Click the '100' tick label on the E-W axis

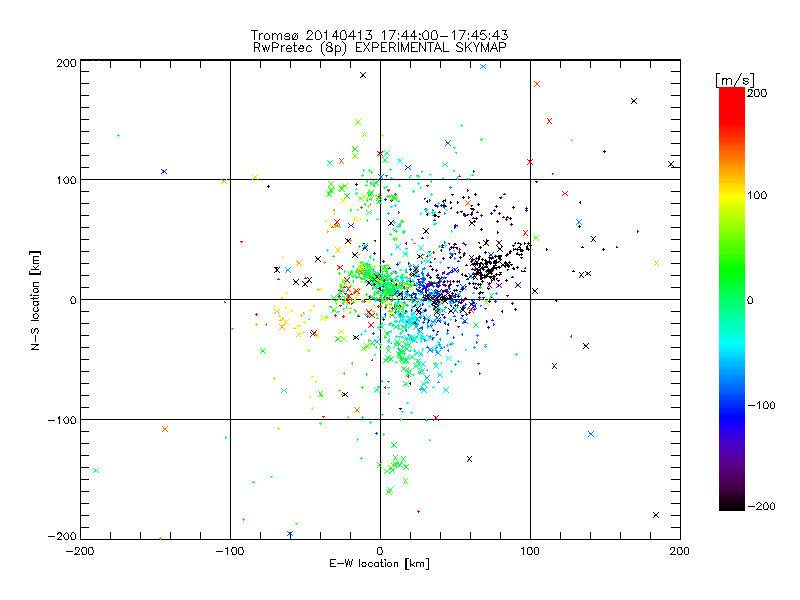[530, 551]
